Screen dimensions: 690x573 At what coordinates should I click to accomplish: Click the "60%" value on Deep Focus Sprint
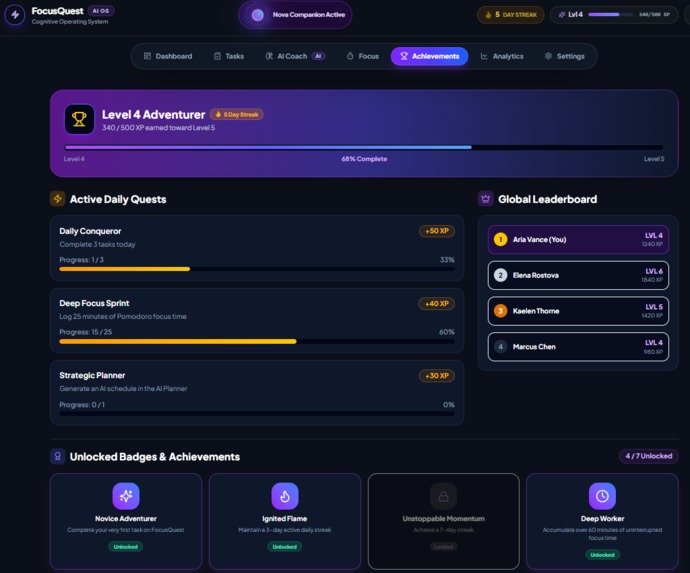(447, 332)
